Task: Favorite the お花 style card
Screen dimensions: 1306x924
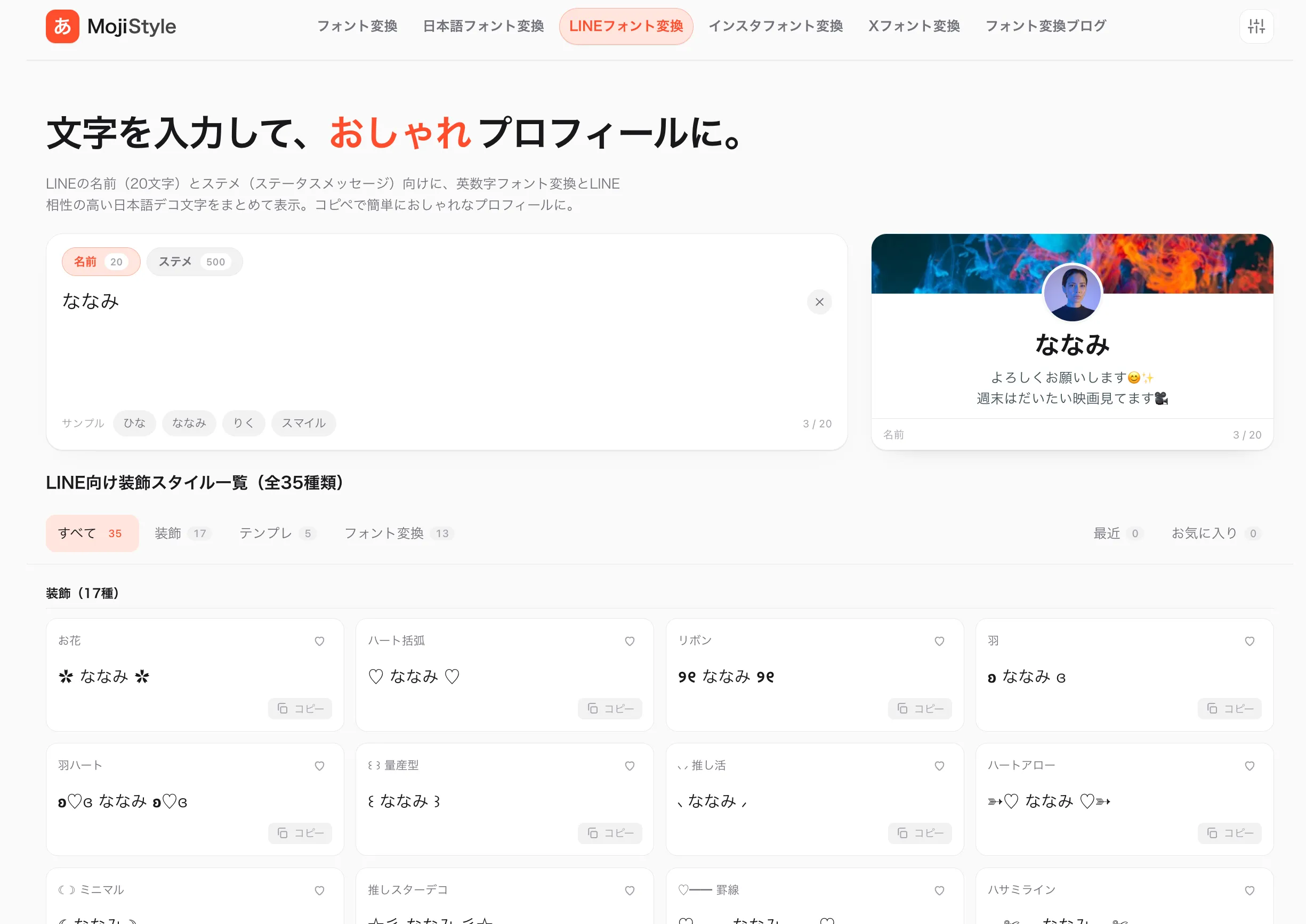Action: [319, 641]
